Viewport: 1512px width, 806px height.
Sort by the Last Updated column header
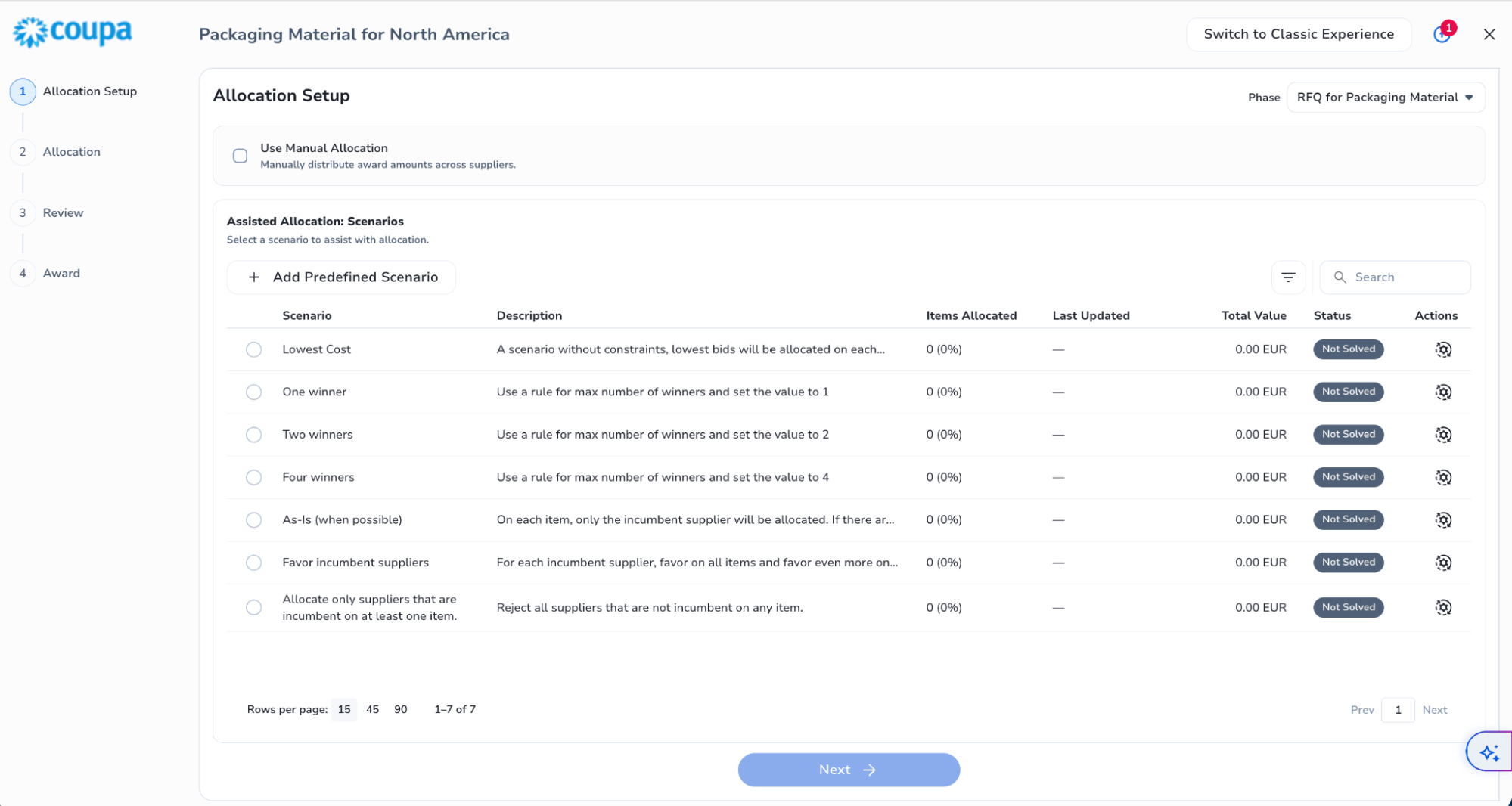tap(1091, 316)
